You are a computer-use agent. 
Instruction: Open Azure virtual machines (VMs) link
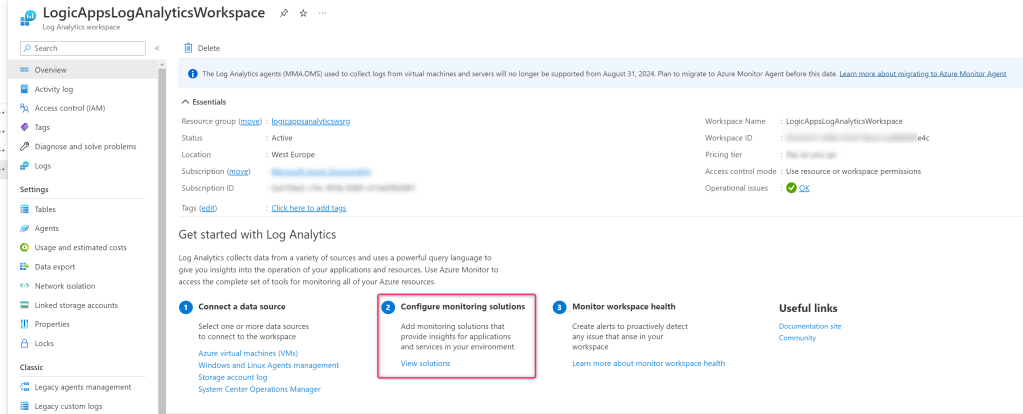click(247, 352)
